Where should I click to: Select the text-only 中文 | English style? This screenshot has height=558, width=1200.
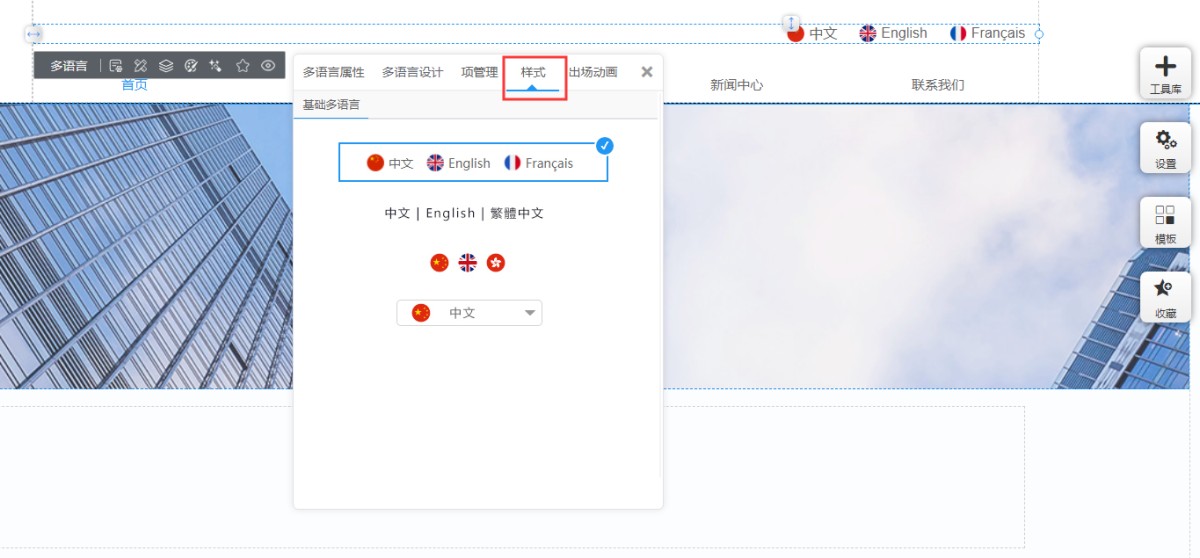point(464,213)
